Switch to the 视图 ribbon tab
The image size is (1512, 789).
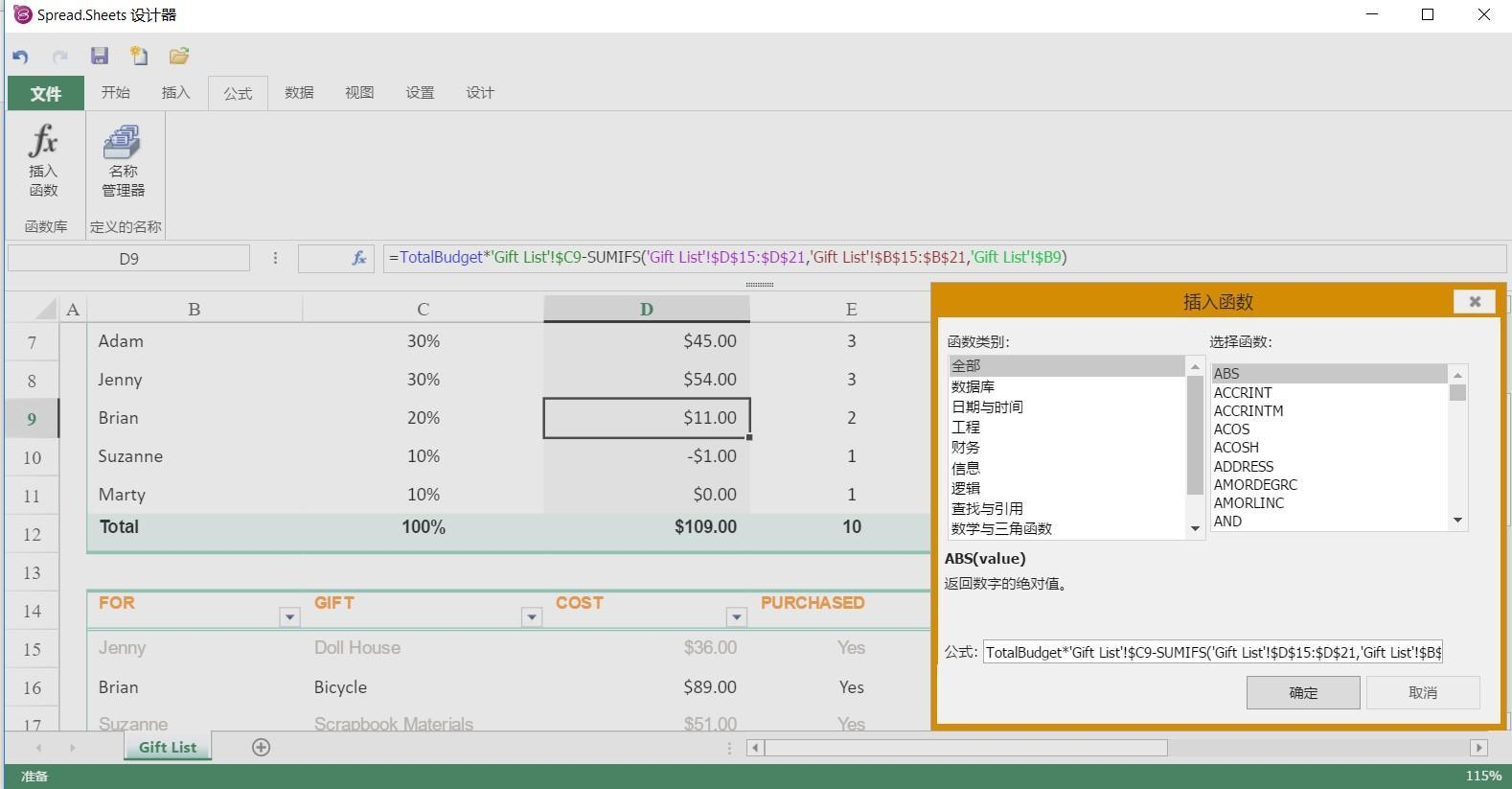click(359, 92)
